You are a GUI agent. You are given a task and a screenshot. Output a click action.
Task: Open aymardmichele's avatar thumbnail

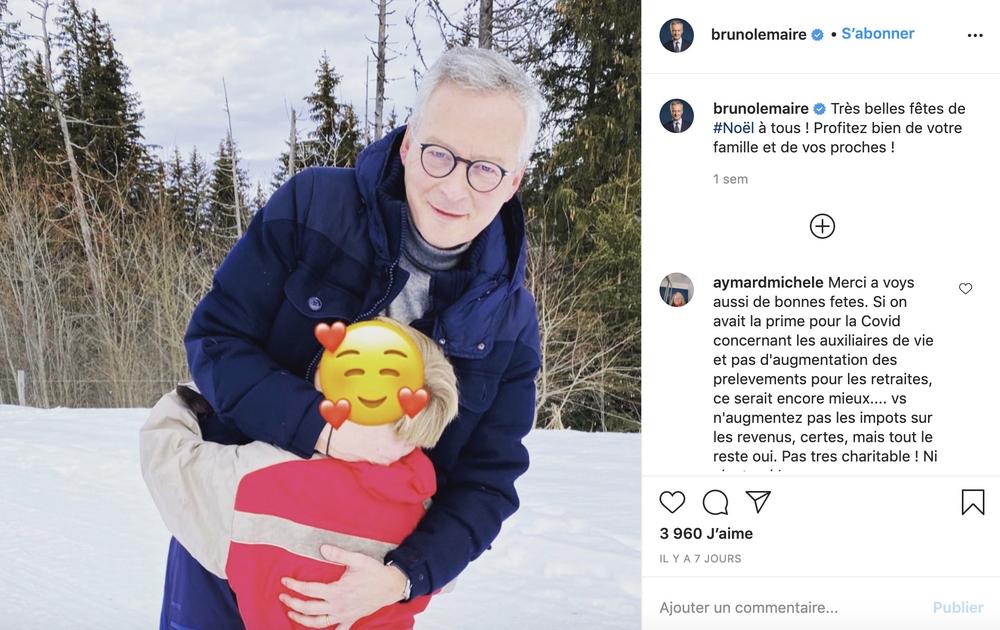click(x=676, y=290)
